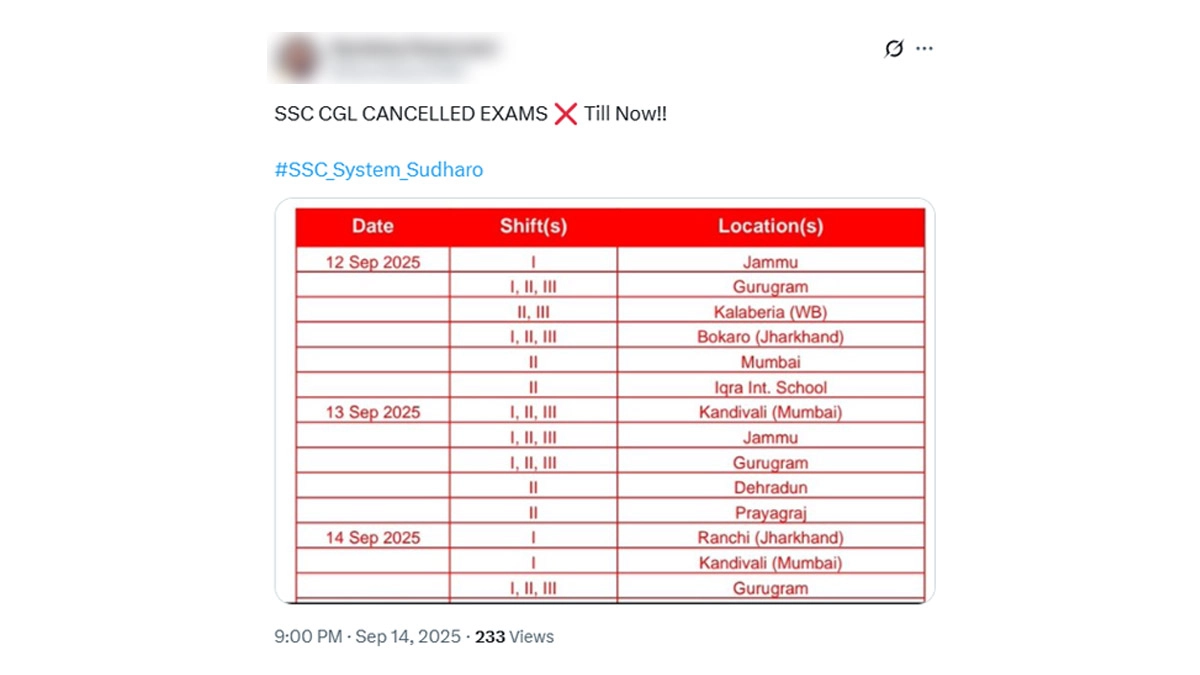Click the Ranchi (Jharkhand) location entry
Viewport: 1200px width, 675px height.
[x=770, y=537]
